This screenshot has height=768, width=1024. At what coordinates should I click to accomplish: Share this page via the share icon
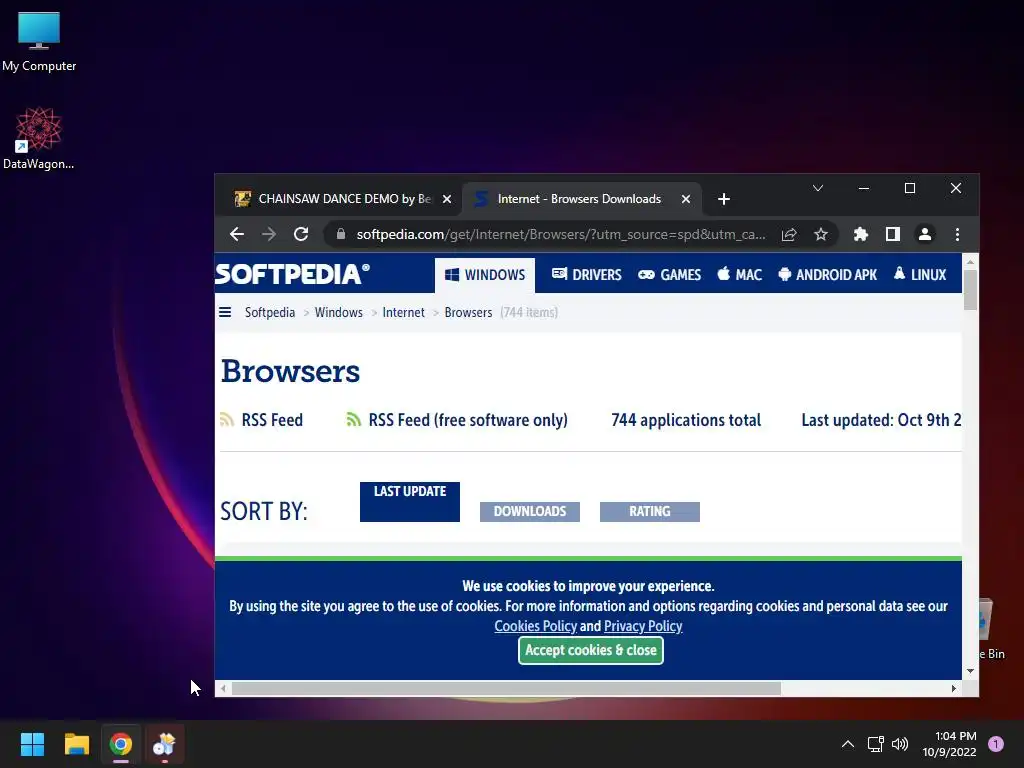point(789,234)
